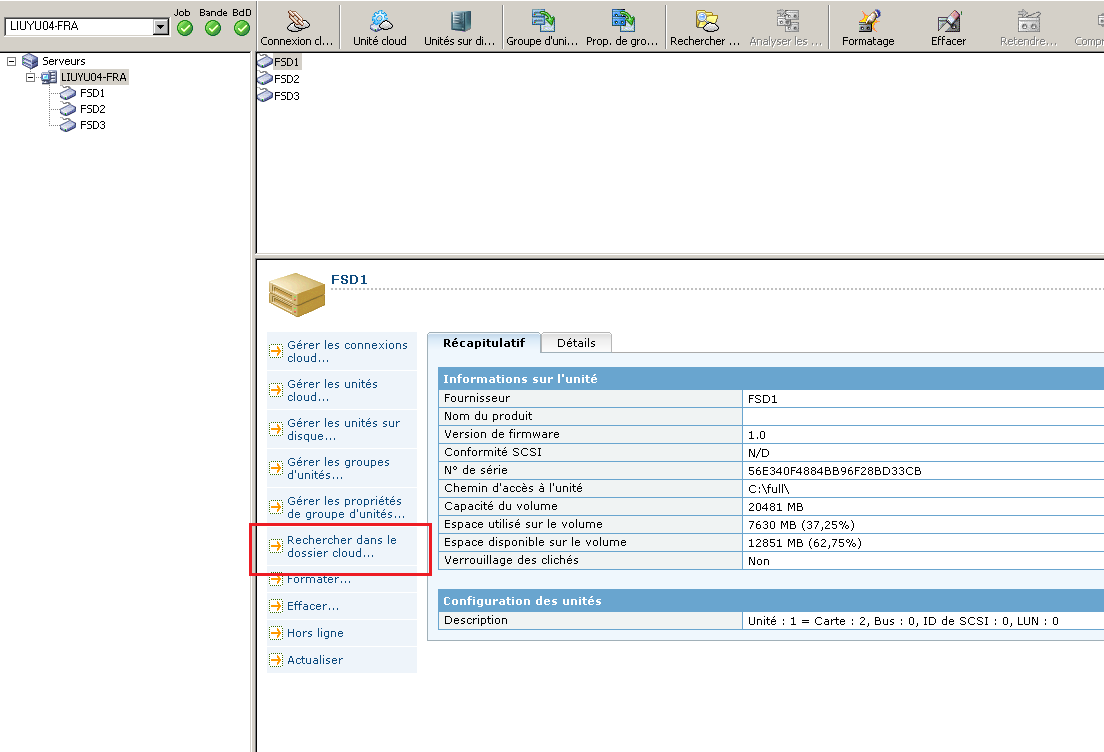Screen dimensions: 1104x752
Task: Select FSD3 in the upper device list
Action: click(x=286, y=96)
